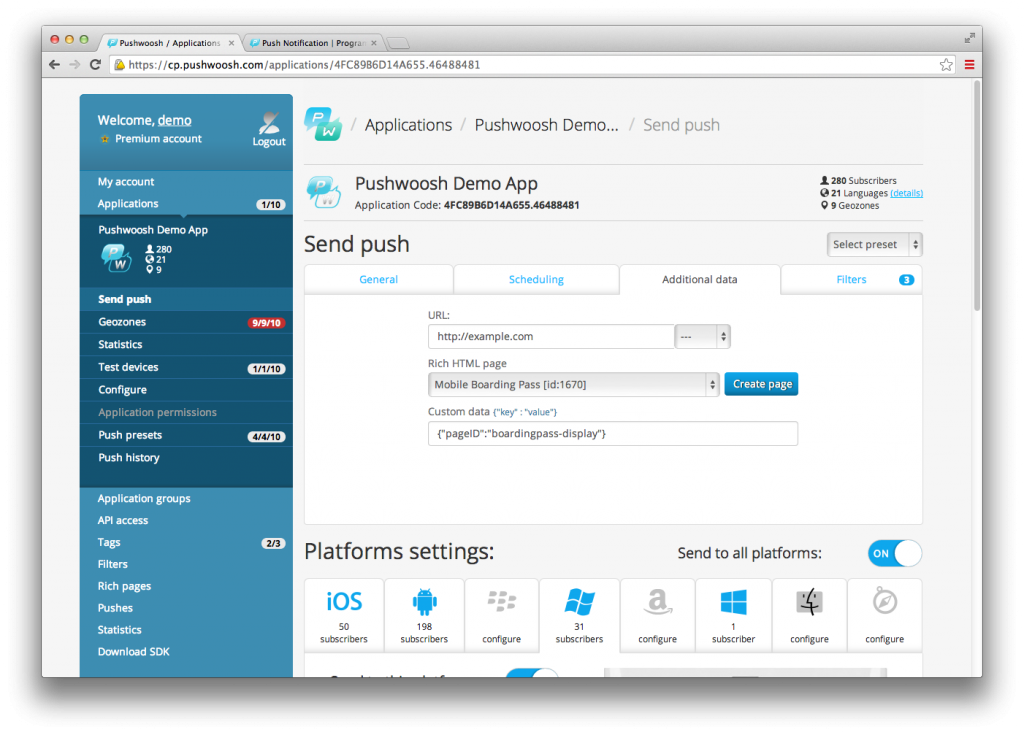This screenshot has height=735, width=1024.
Task: Switch to the Filters tab
Action: [852, 280]
